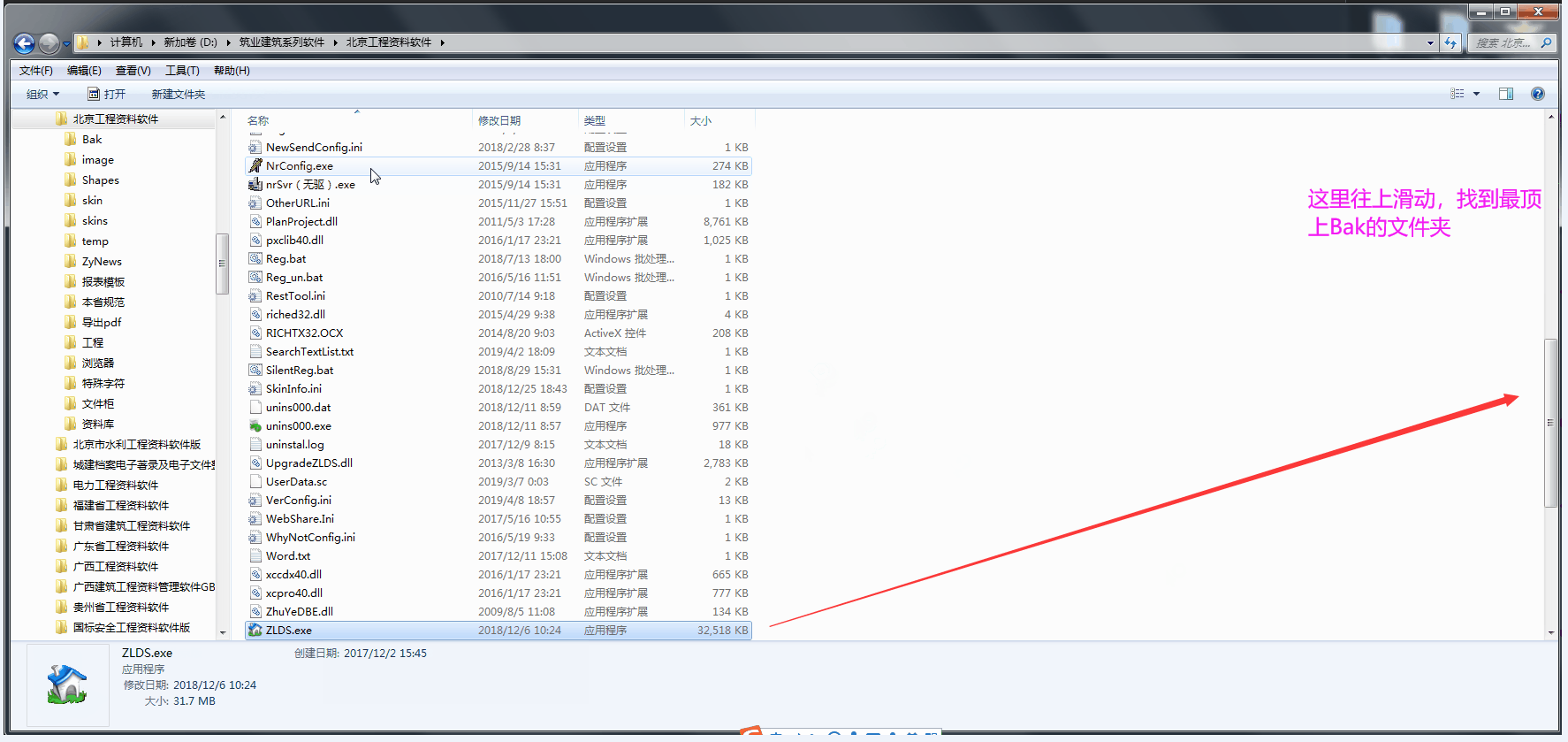Click the unins000.exe file icon
Viewport: 1568px width, 742px height.
click(255, 426)
